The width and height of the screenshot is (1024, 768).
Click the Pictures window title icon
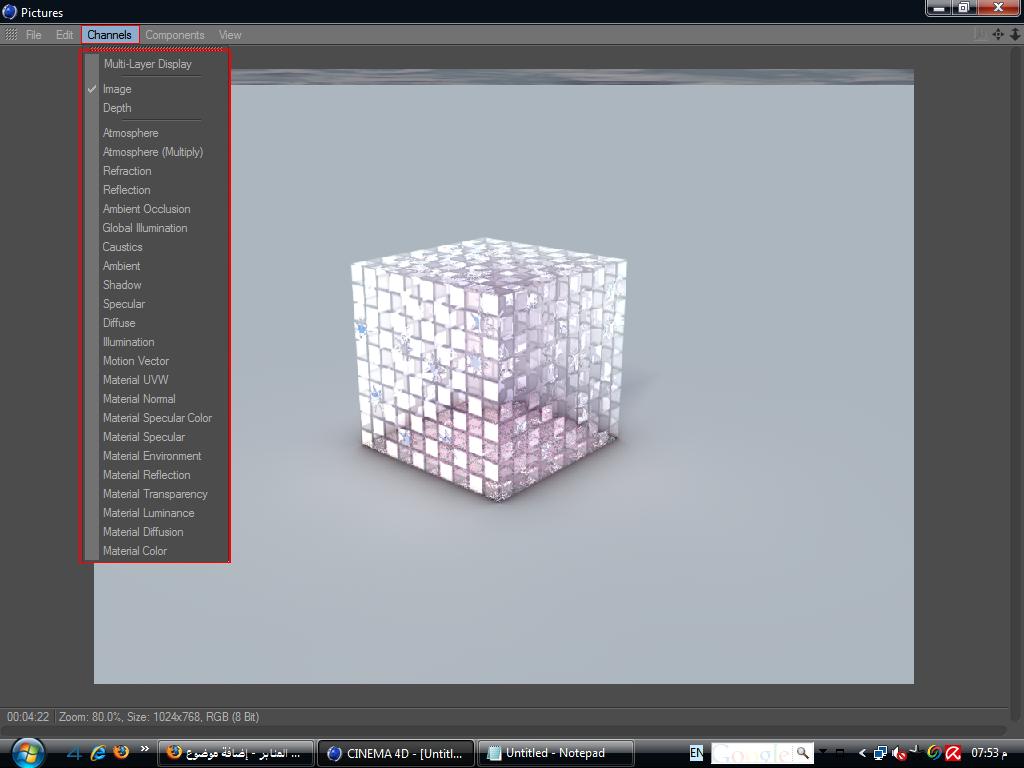(x=9, y=12)
